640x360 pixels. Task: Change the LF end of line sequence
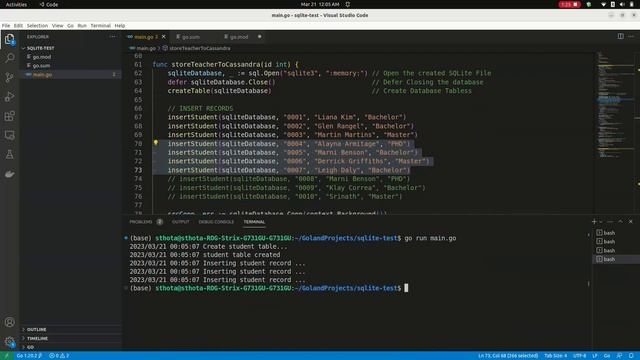pyautogui.click(x=595, y=356)
